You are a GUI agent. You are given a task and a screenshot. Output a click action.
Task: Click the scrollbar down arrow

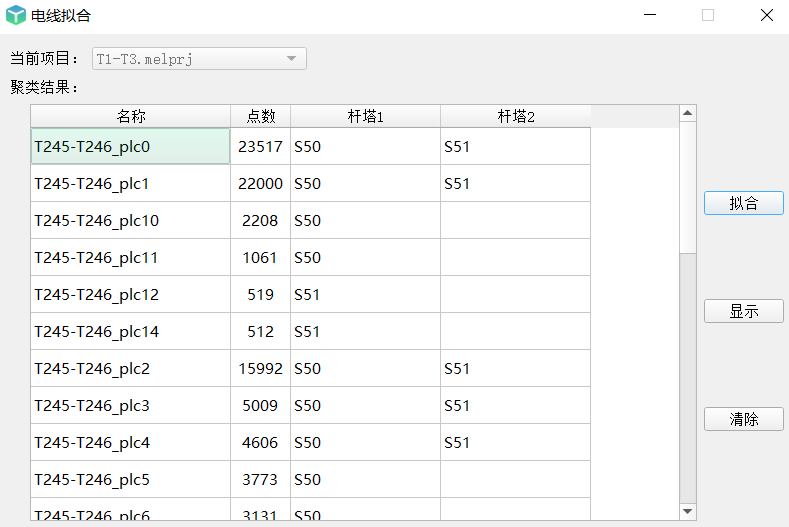687,511
